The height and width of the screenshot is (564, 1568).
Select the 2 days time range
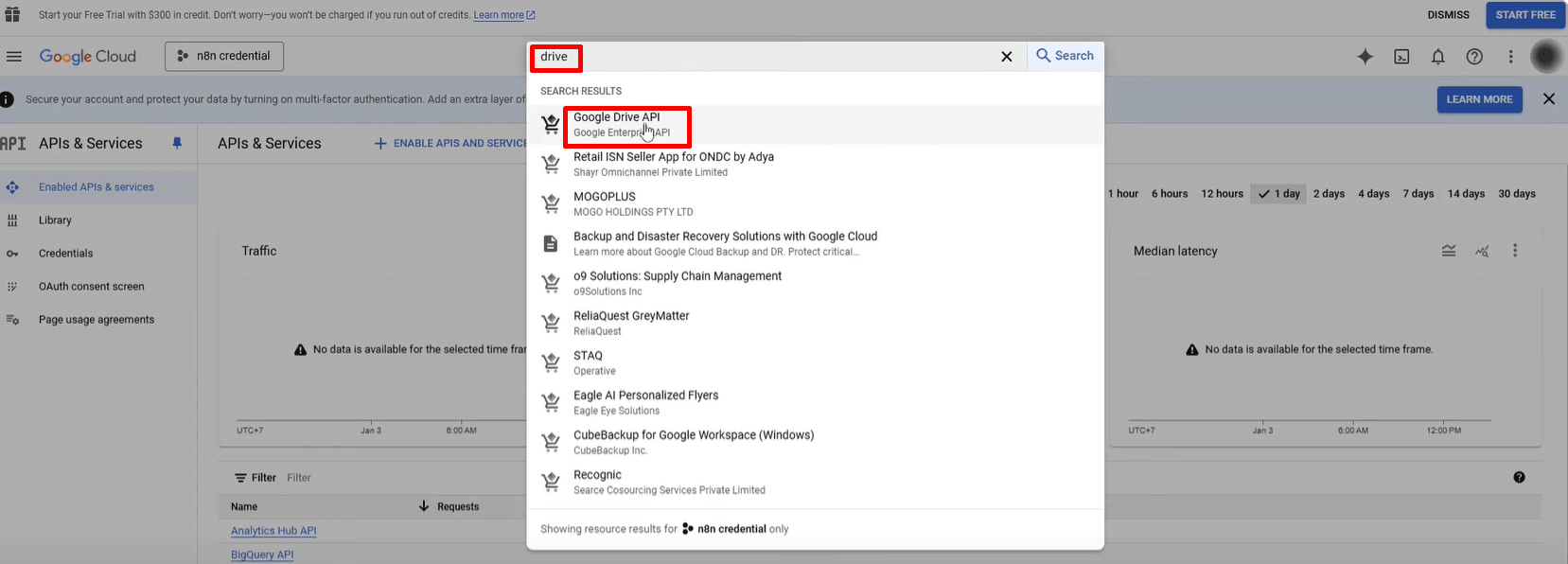pos(1329,194)
